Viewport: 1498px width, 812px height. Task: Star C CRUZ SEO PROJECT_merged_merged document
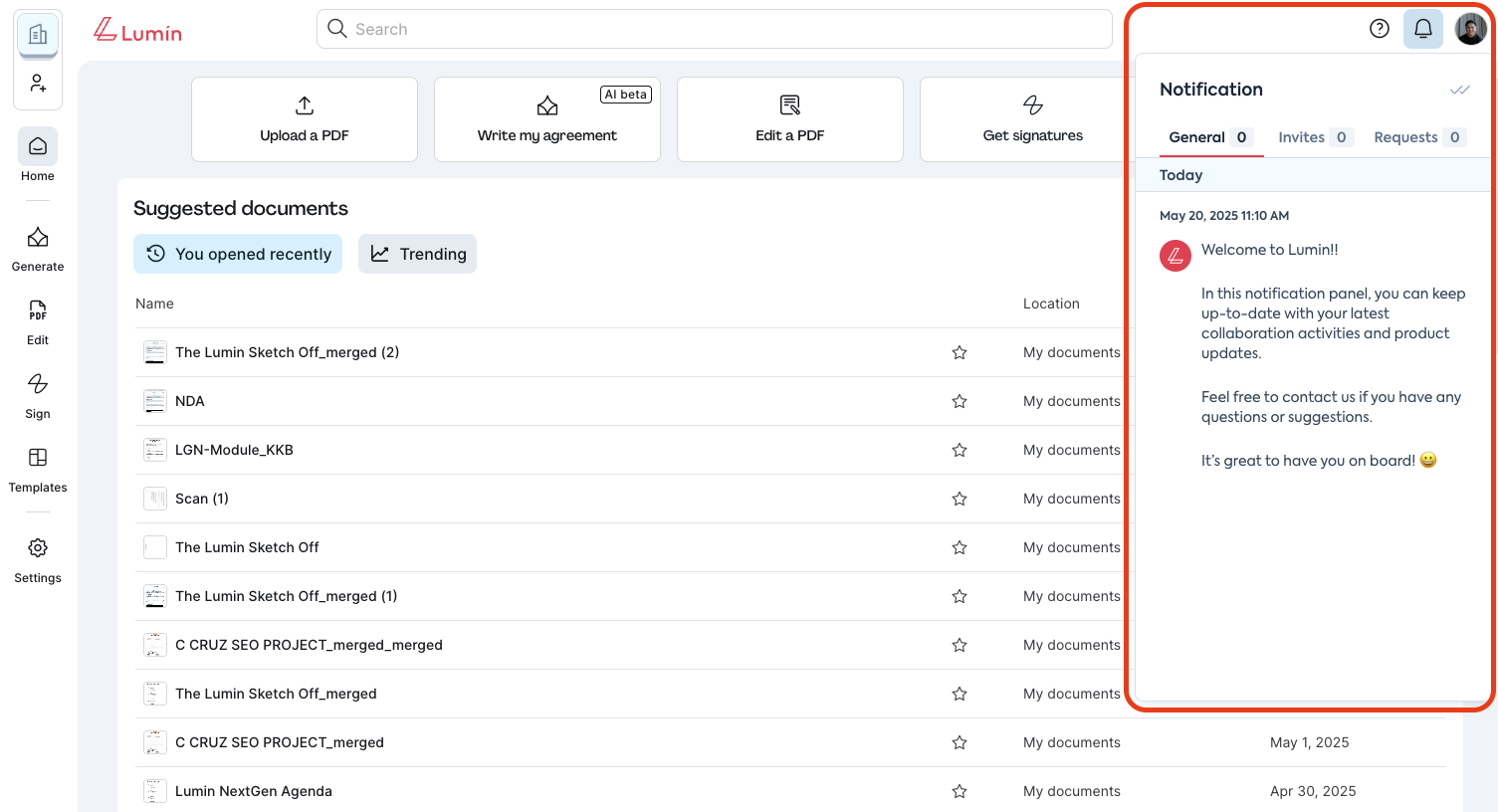(x=960, y=645)
